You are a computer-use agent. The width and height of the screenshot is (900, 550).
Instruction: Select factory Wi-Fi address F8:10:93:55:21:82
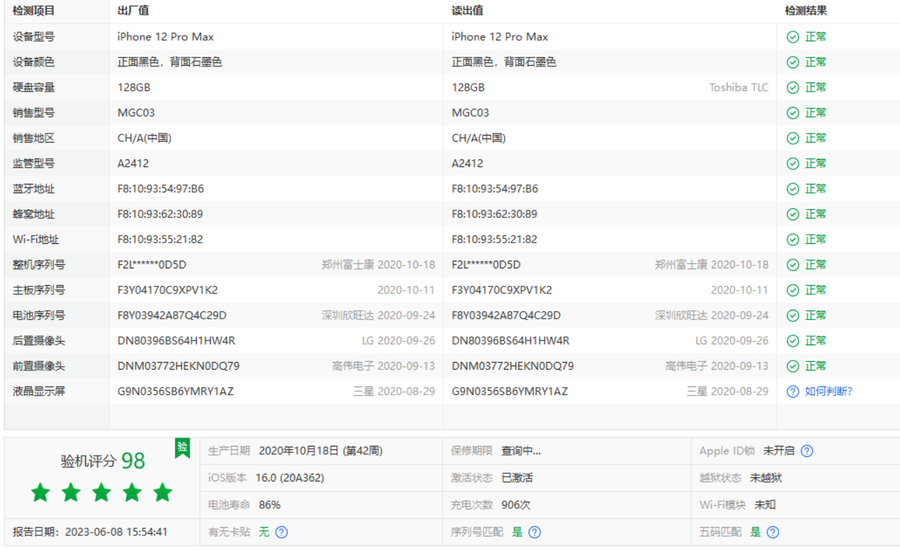(160, 239)
